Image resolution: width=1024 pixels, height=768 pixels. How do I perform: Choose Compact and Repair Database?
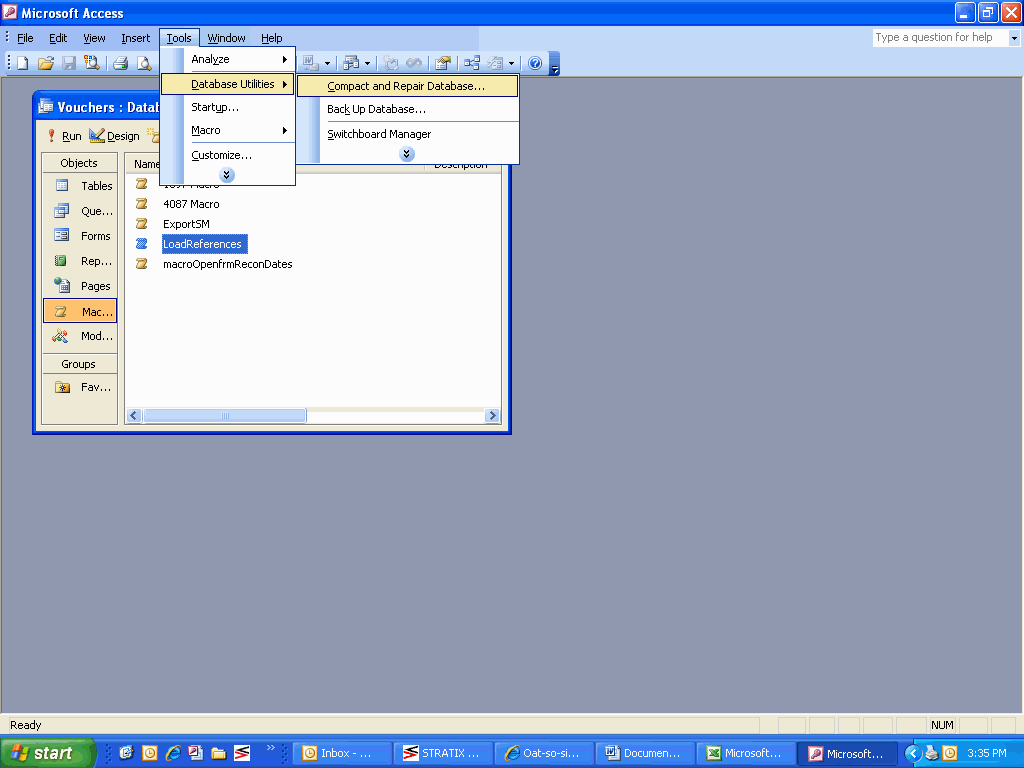tap(408, 86)
